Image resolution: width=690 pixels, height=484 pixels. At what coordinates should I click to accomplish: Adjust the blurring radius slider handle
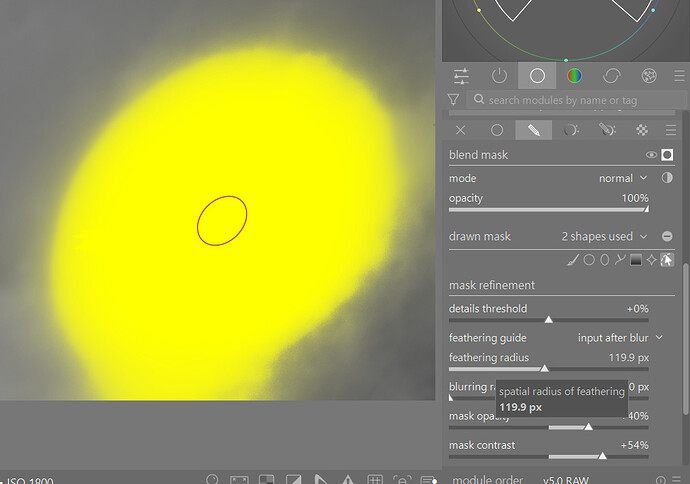(x=451, y=397)
